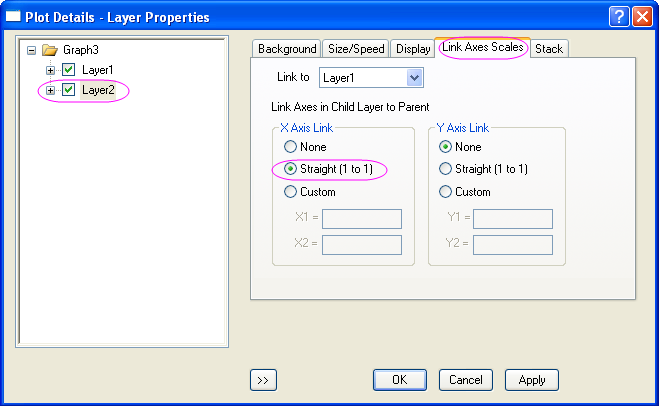The width and height of the screenshot is (659, 406).
Task: Collapse the Graph3 tree node
Action: pos(33,49)
